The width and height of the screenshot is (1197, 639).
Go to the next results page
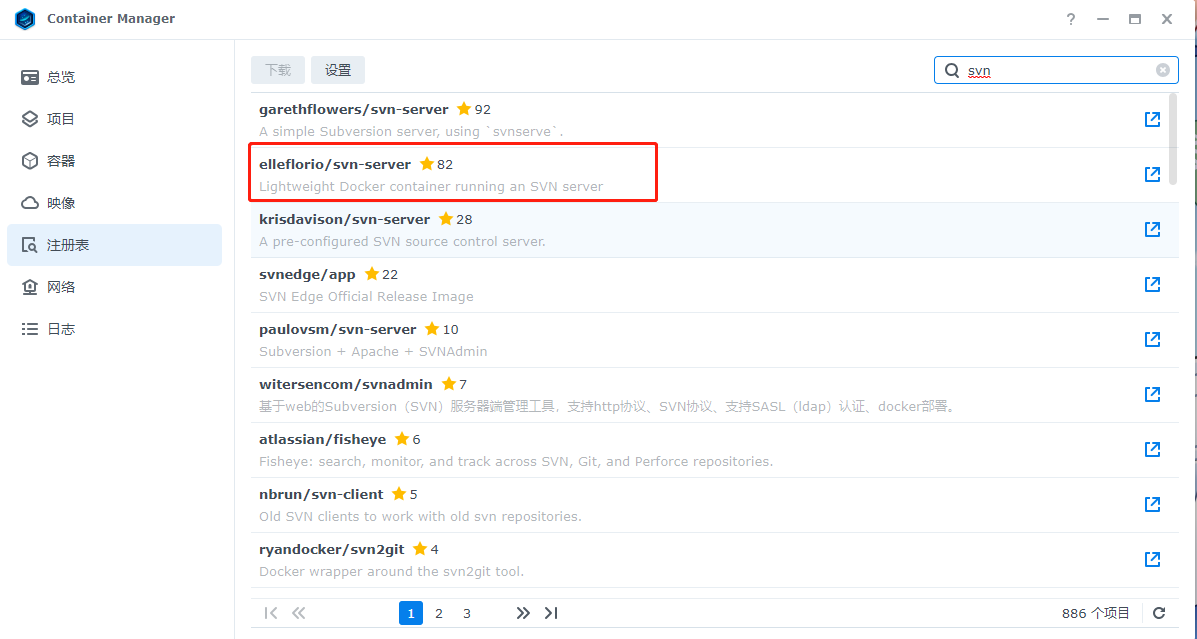[x=523, y=613]
